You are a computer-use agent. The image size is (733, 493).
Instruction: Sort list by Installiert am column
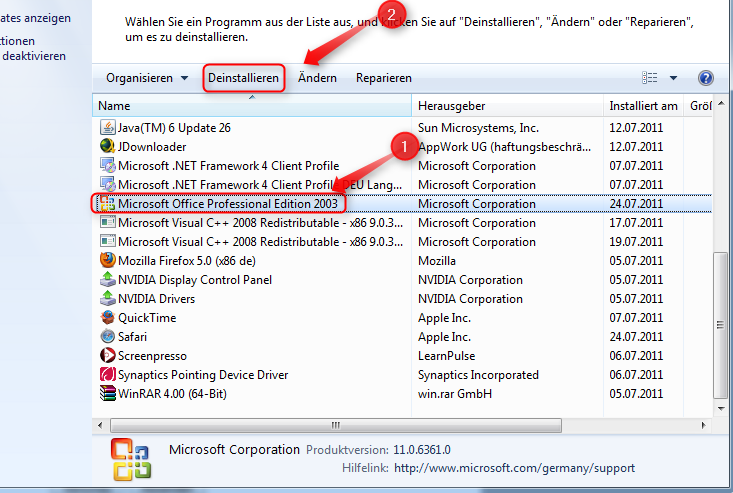643,106
